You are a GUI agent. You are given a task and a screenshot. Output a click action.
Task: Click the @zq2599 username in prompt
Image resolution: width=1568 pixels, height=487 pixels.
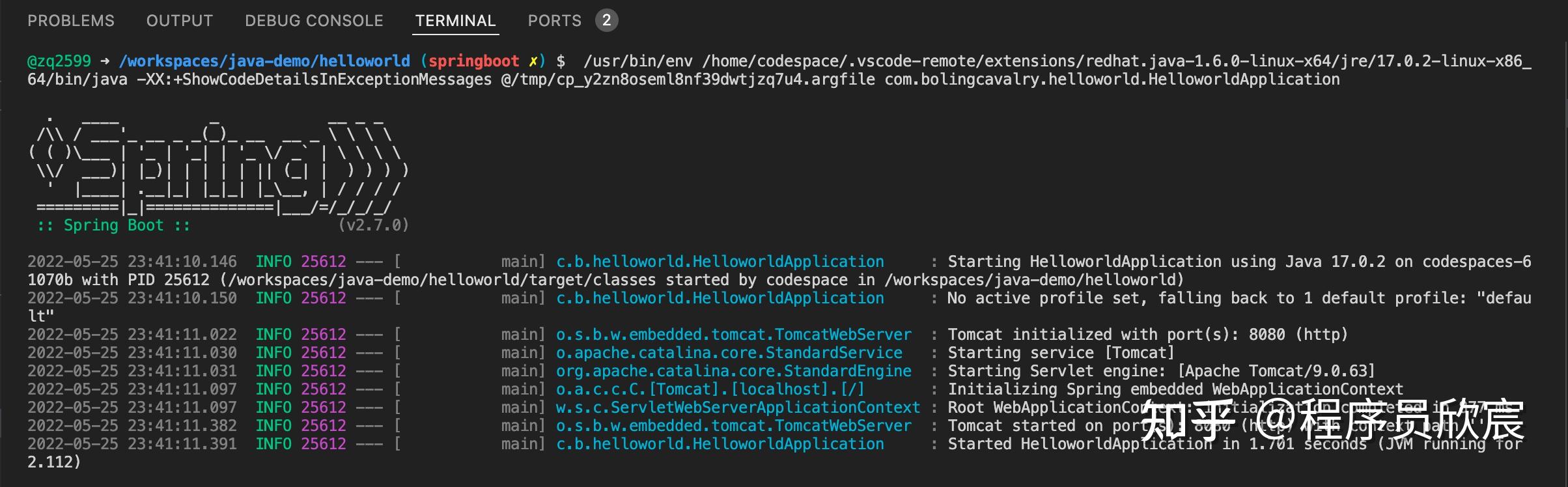(59, 61)
